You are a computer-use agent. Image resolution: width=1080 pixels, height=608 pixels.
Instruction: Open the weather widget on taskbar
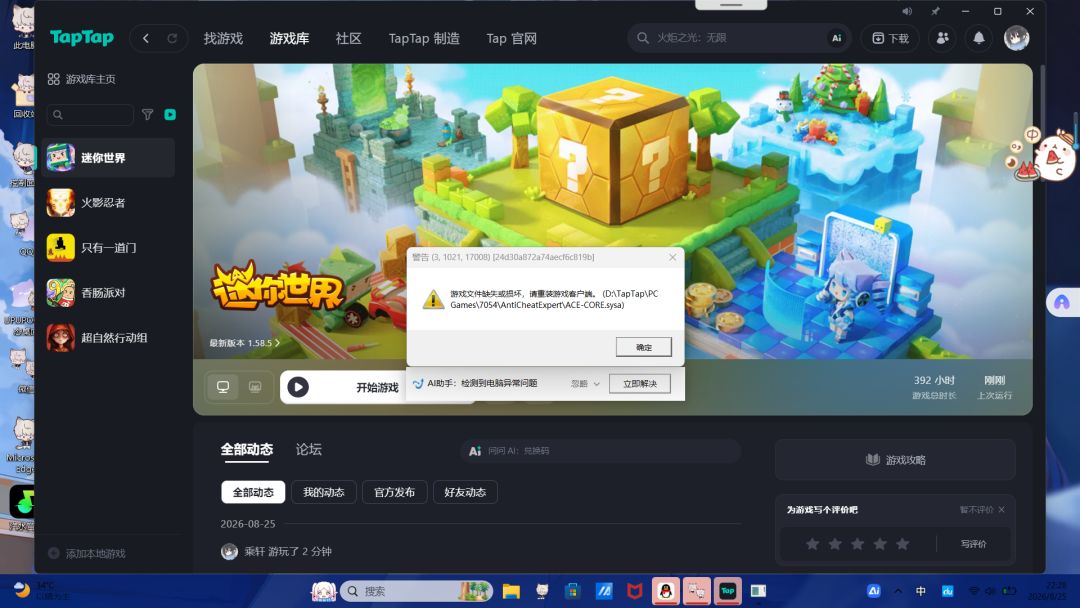pos(41,591)
